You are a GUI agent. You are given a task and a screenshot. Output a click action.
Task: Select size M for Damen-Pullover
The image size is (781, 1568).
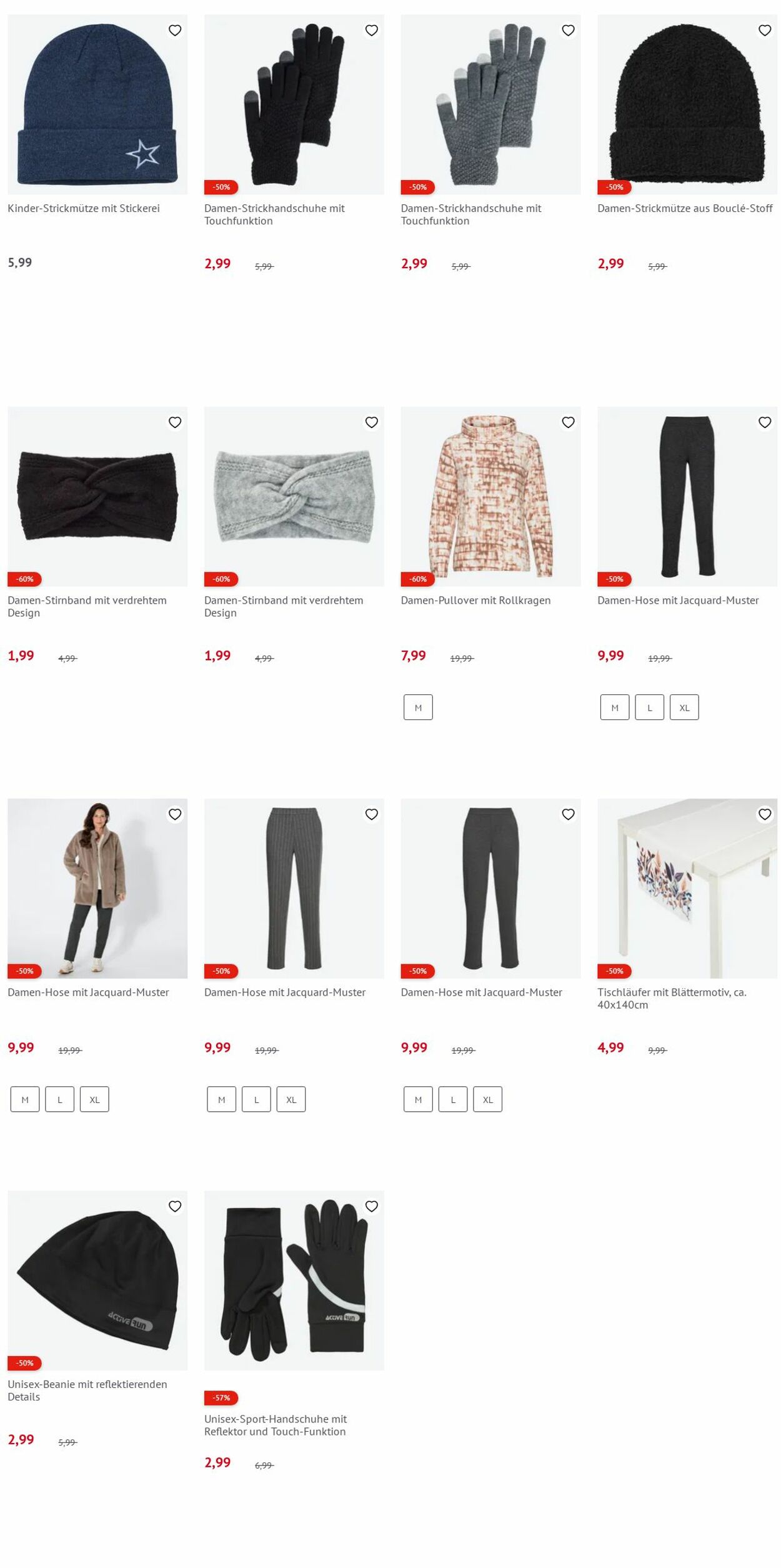coord(418,707)
